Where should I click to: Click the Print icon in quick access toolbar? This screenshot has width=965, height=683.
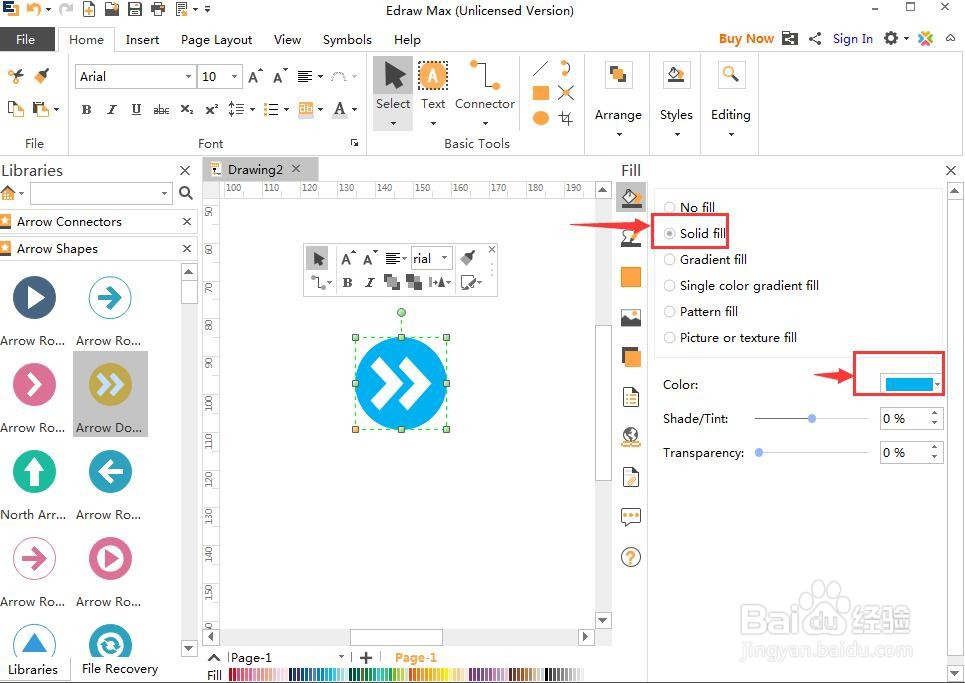coord(158,9)
